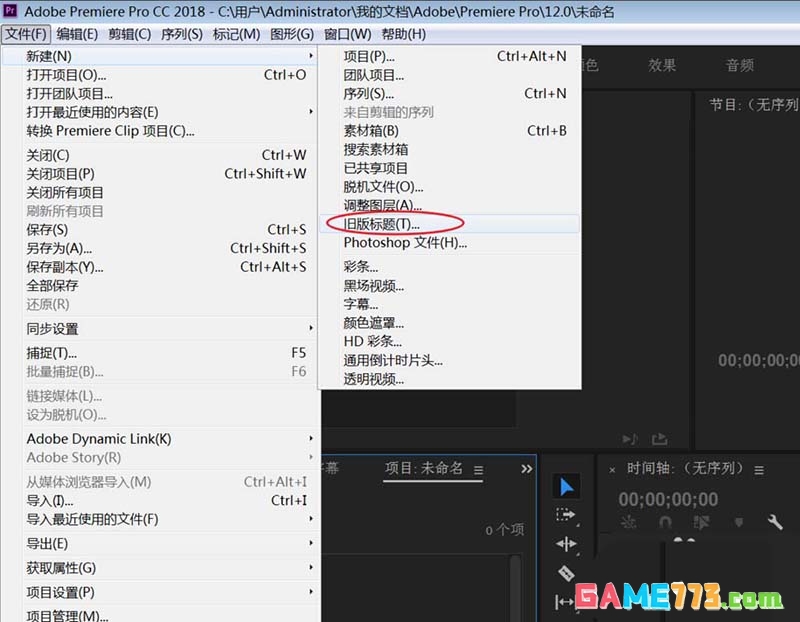
Task: Expand 导入最近使用的文件(F) submenu
Action: tap(160, 519)
